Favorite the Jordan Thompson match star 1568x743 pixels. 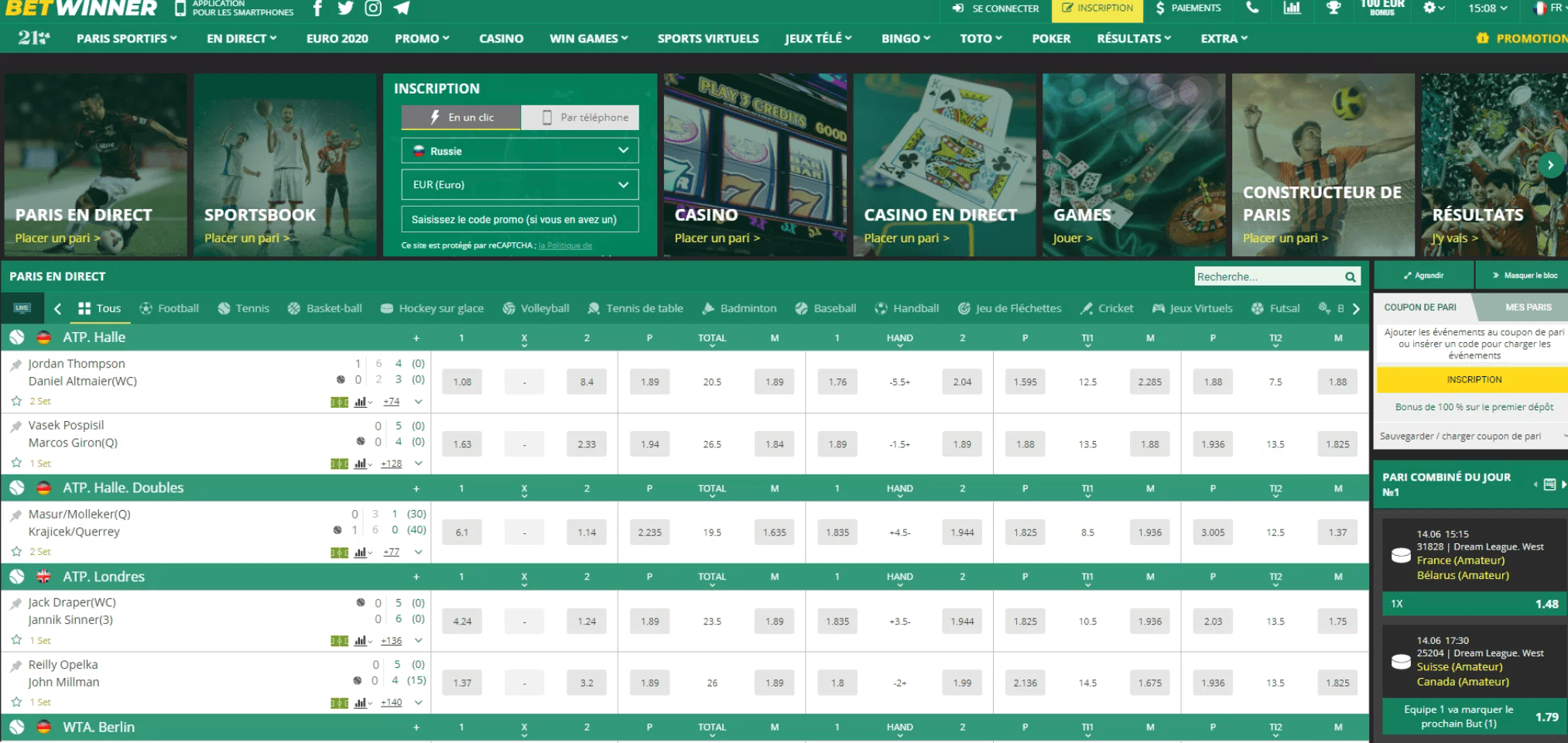[x=16, y=401]
